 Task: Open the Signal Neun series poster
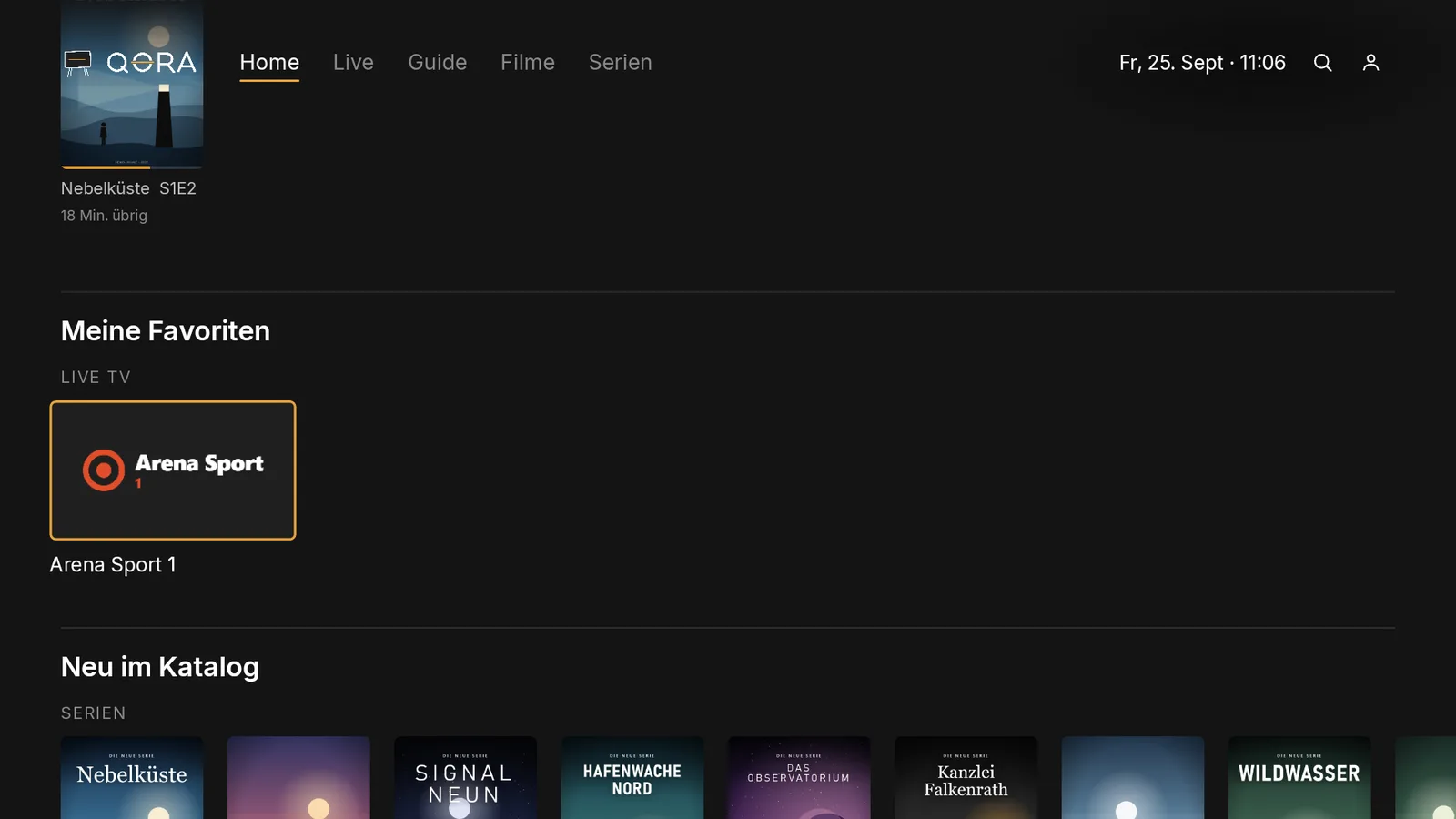point(465,778)
